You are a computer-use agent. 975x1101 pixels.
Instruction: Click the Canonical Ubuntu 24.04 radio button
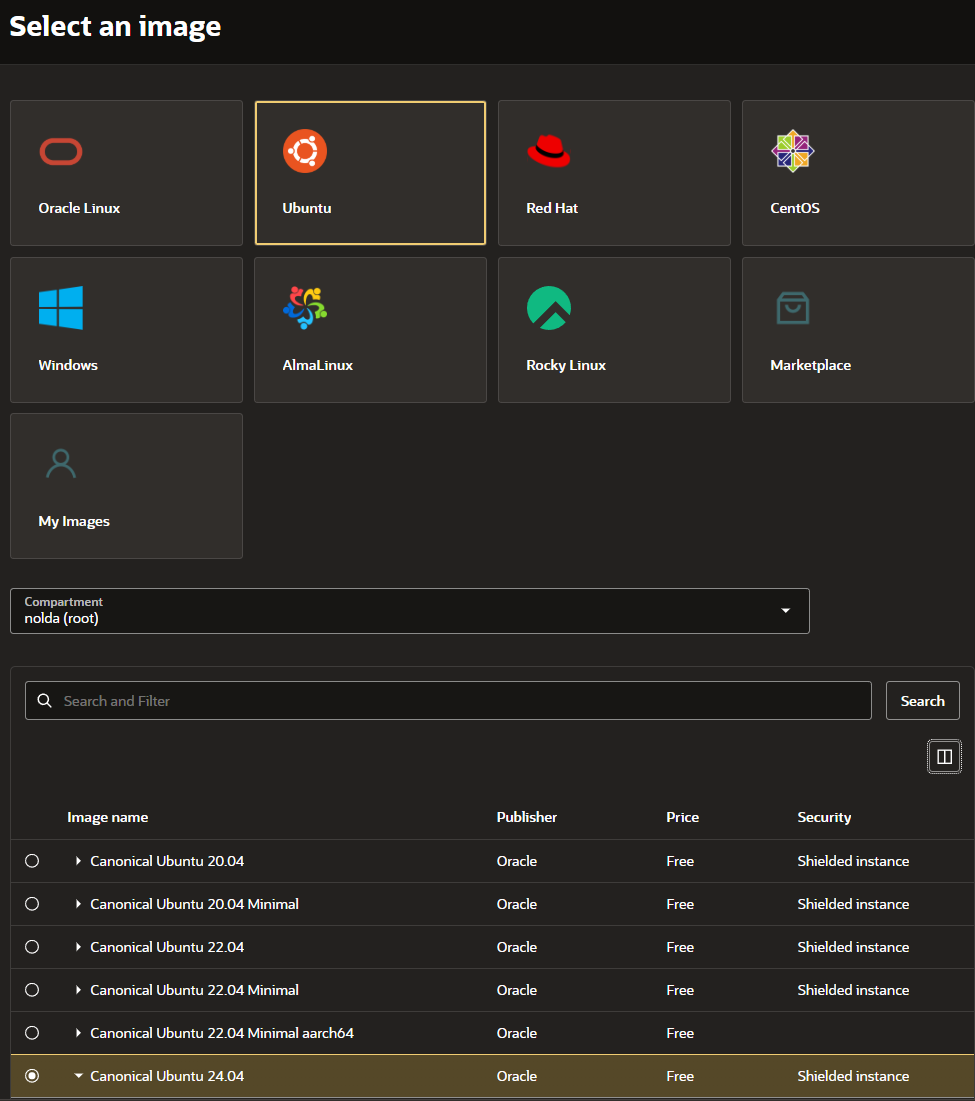(x=32, y=1076)
